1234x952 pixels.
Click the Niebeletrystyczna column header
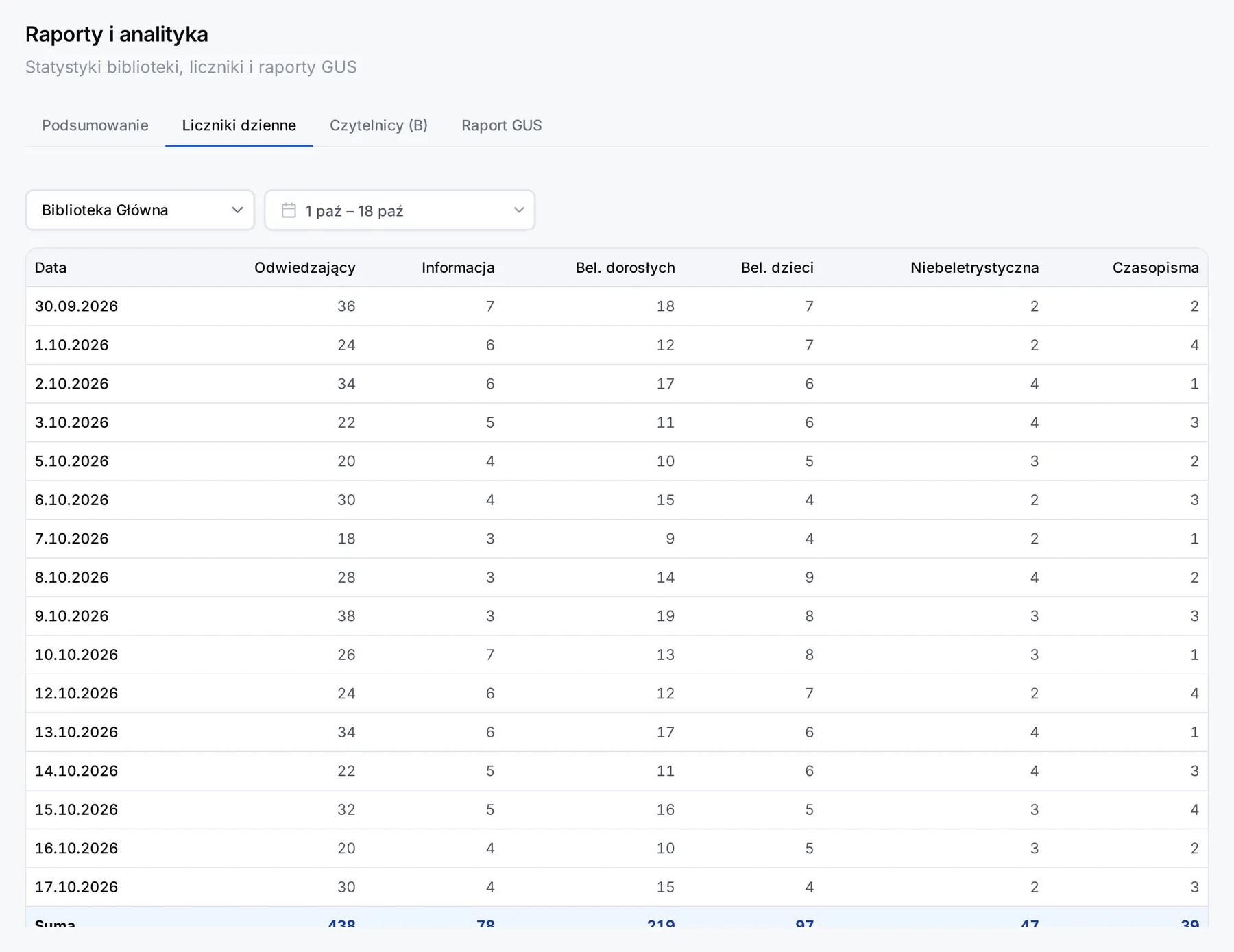[975, 268]
